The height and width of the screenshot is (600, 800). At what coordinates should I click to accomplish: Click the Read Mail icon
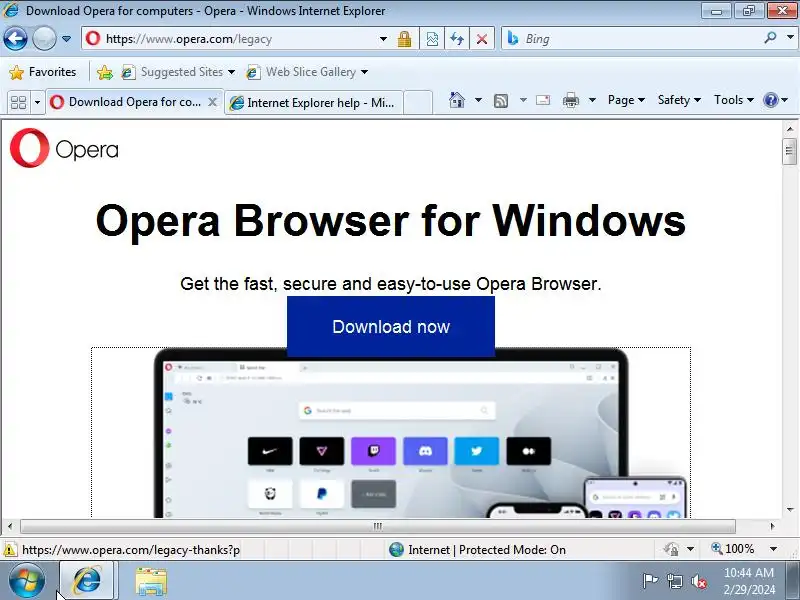543,100
